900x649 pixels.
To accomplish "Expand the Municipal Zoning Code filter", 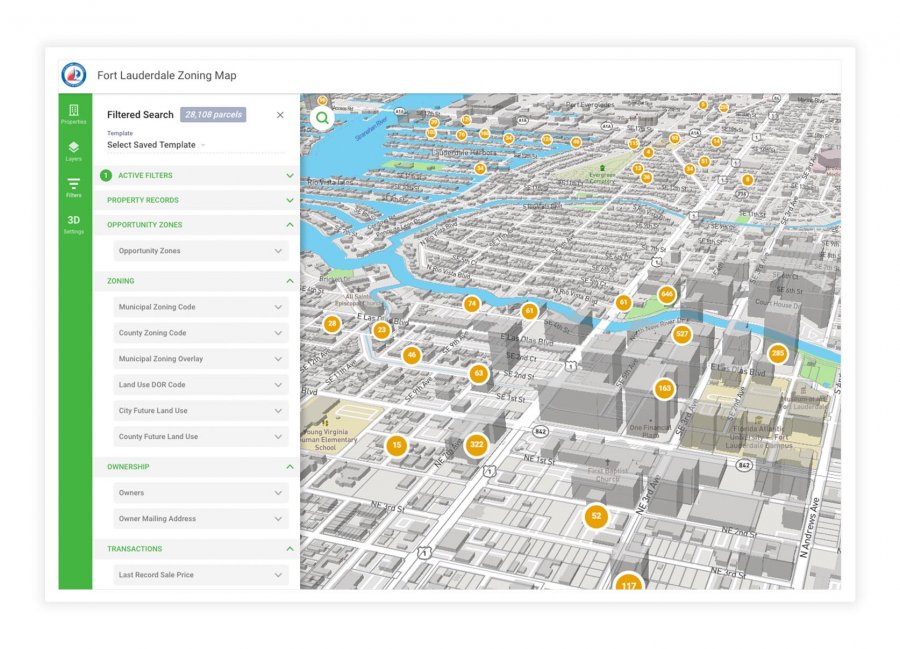I will click(x=200, y=306).
